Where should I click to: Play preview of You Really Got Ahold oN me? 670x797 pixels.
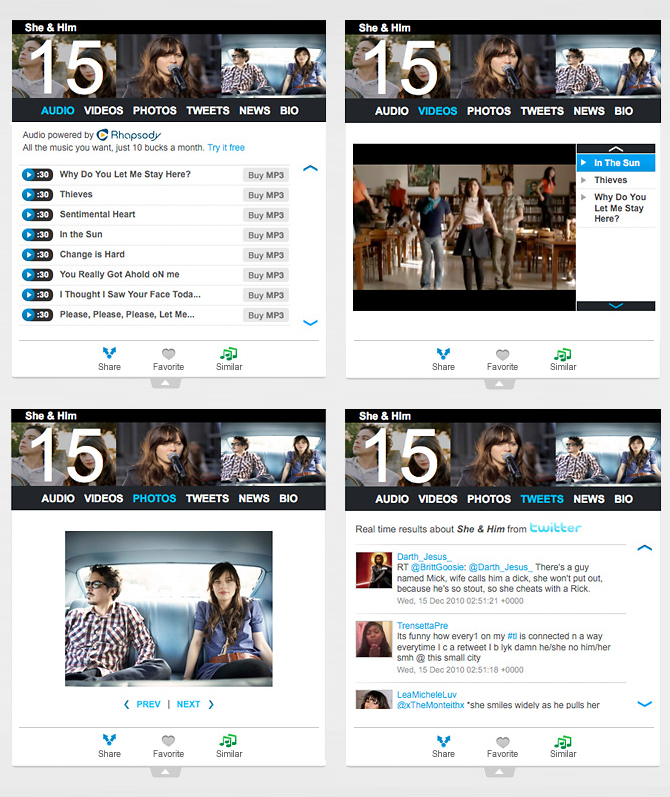coord(37,275)
